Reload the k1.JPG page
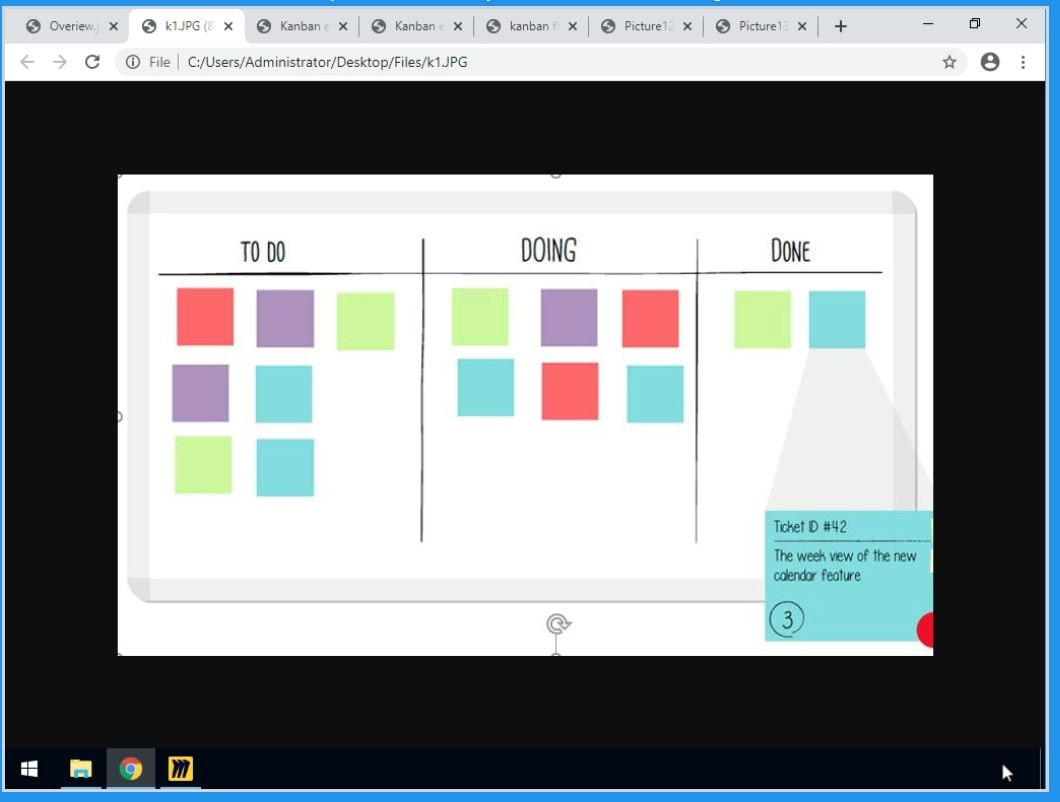Image resolution: width=1060 pixels, height=802 pixels. coord(93,62)
